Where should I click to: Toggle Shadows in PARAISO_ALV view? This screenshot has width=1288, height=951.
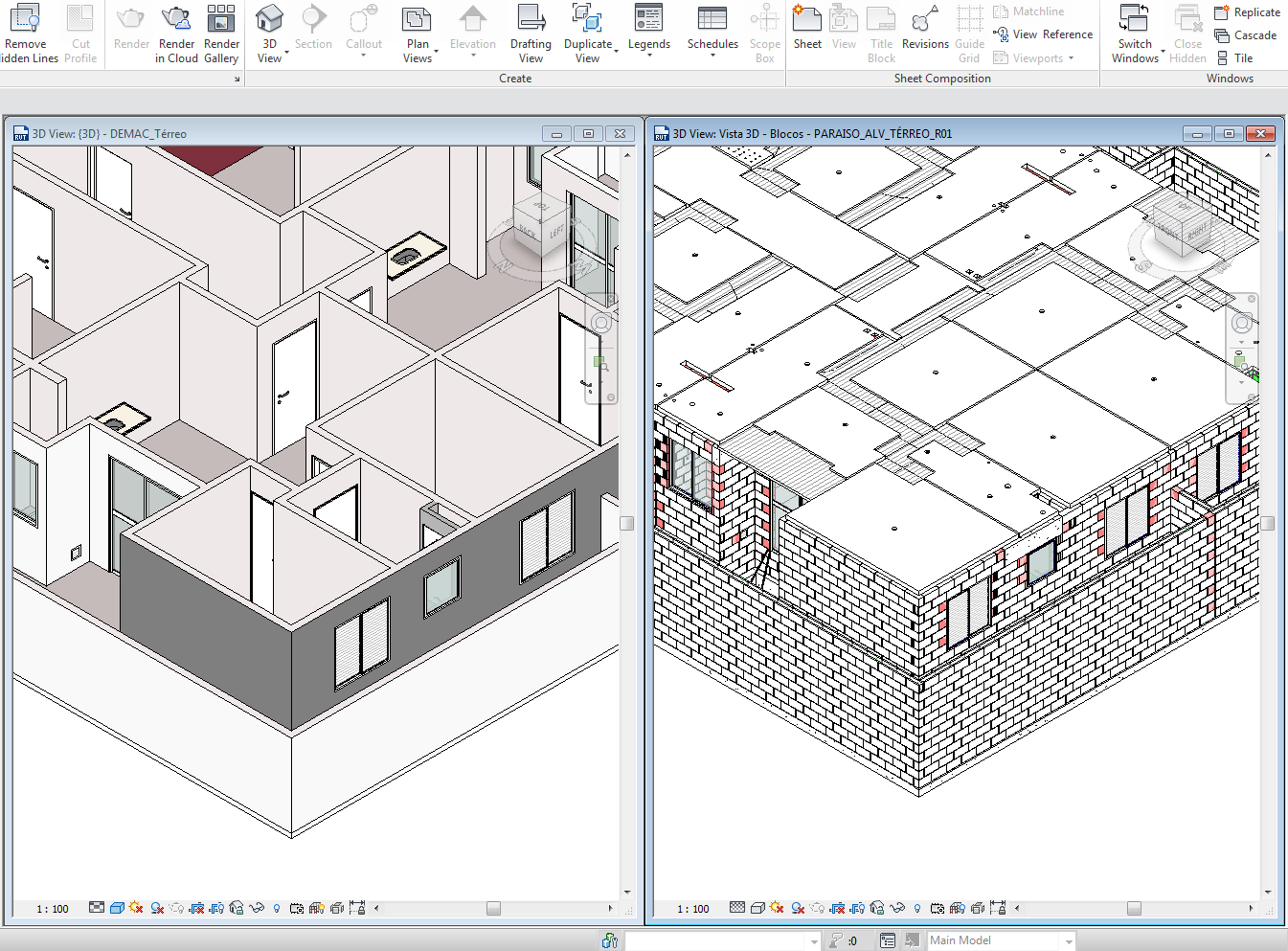point(798,908)
